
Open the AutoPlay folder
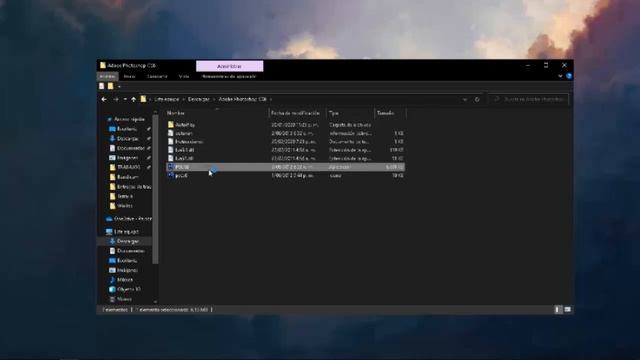click(185, 125)
